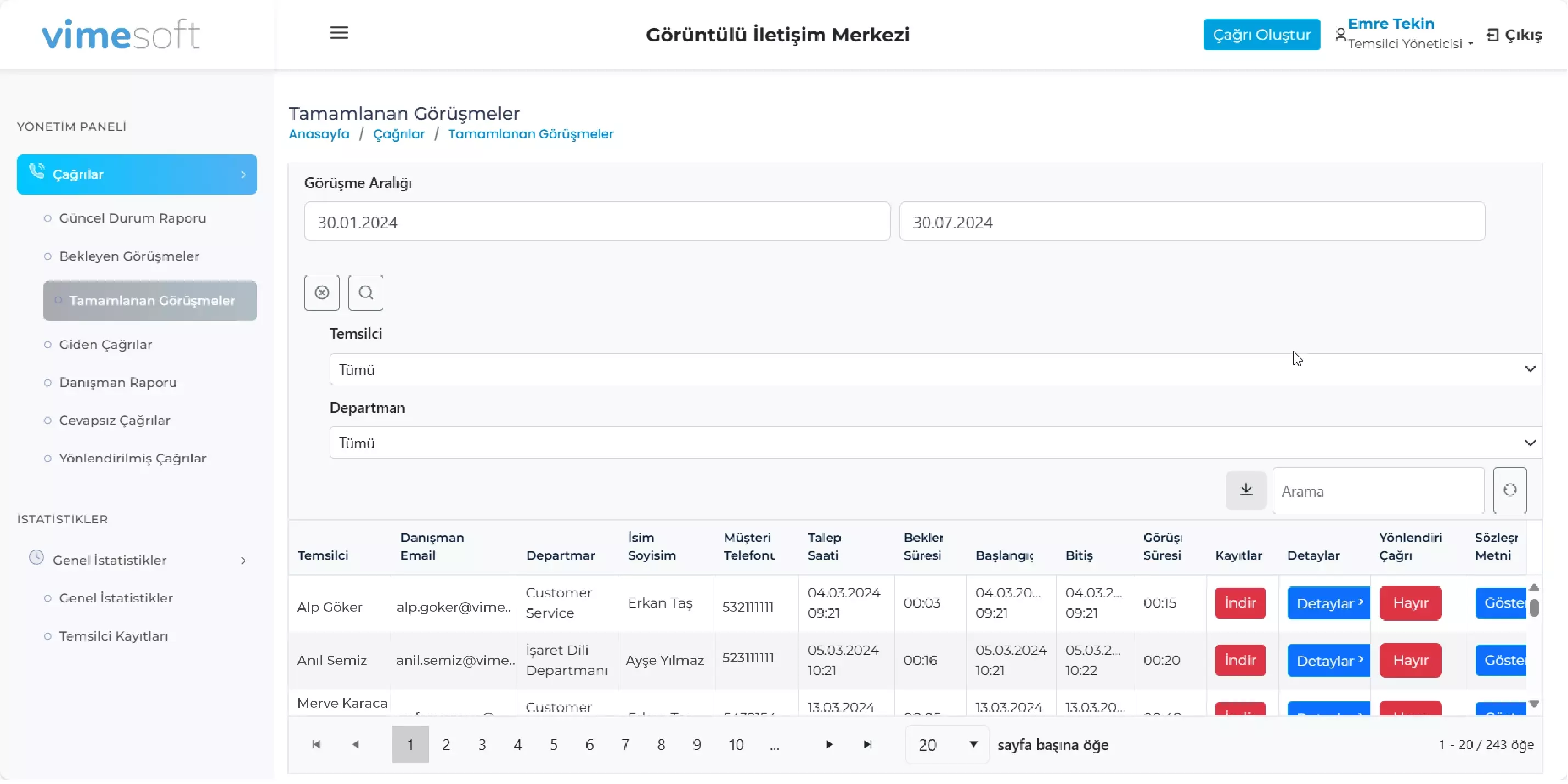Screen dimensions: 1568x784
Task: Click the table vertical scrollbar thumb
Action: (1534, 608)
